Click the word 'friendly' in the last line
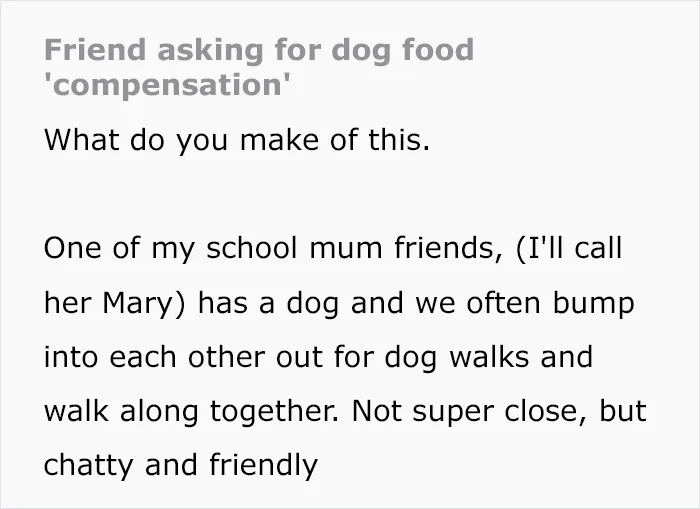This screenshot has width=700, height=509. [263, 465]
